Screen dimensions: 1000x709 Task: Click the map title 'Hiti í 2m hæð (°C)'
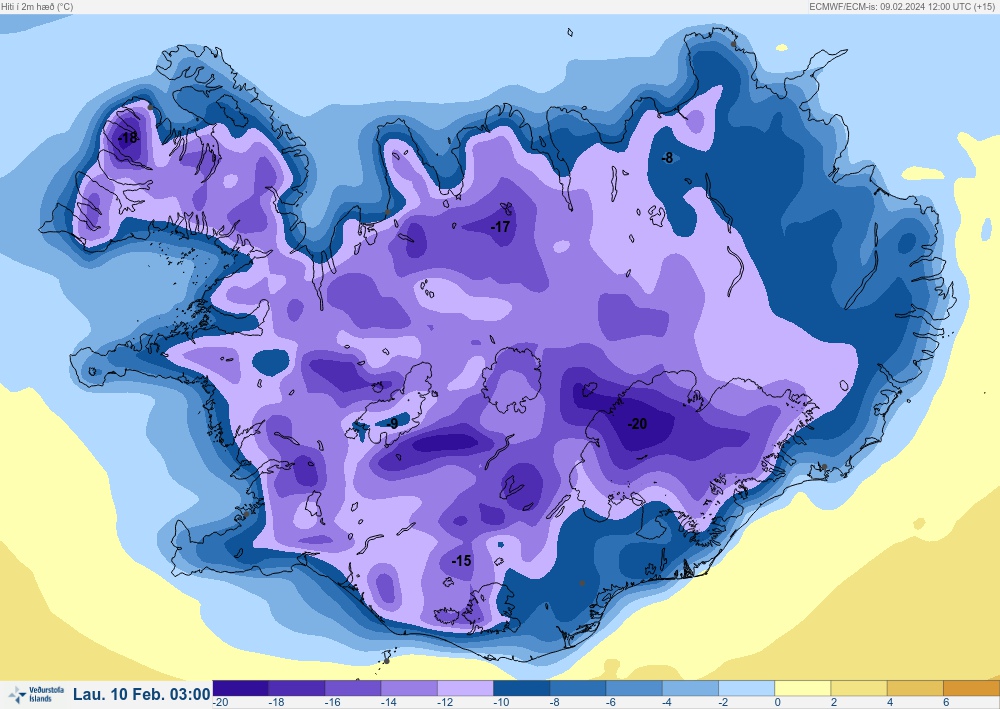pos(37,6)
